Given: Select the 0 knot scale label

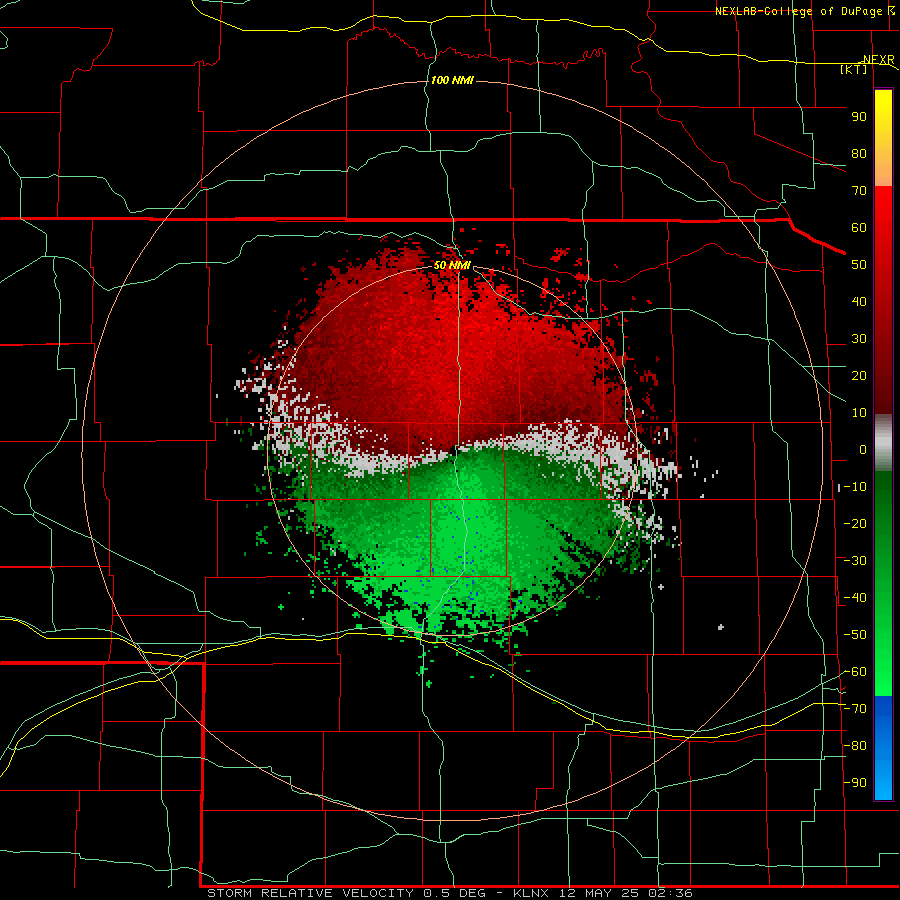Looking at the screenshot, I should pyautogui.click(x=863, y=449).
